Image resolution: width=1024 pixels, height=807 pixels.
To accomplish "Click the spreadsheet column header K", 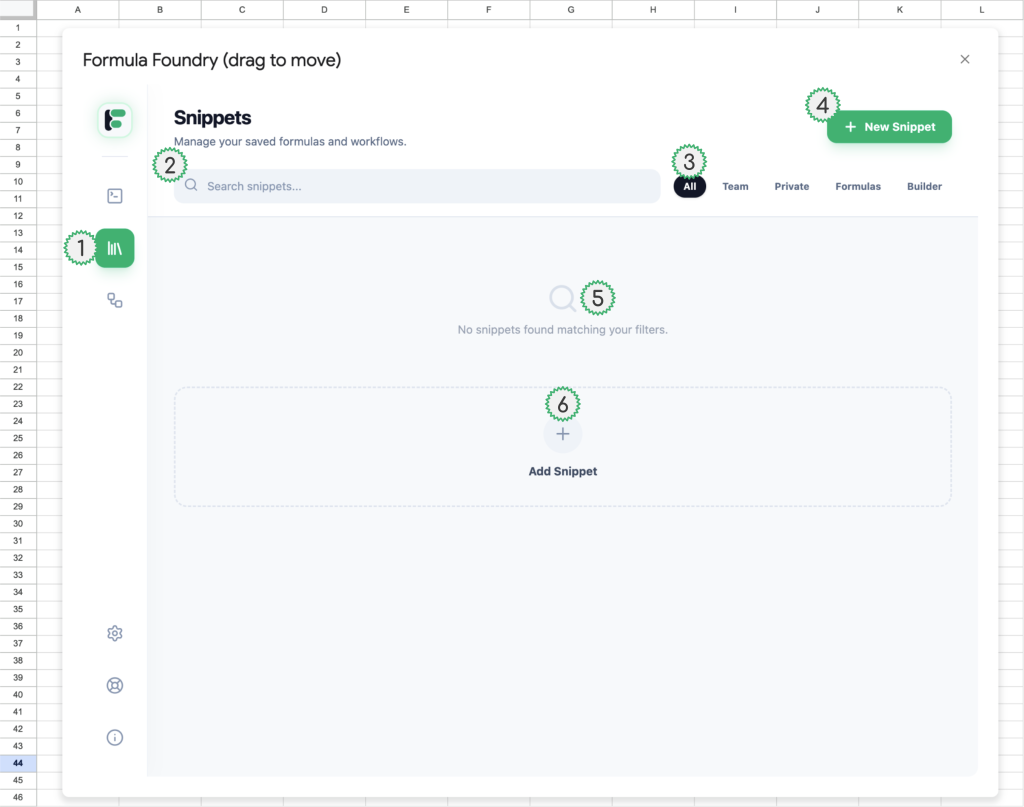I will point(899,9).
